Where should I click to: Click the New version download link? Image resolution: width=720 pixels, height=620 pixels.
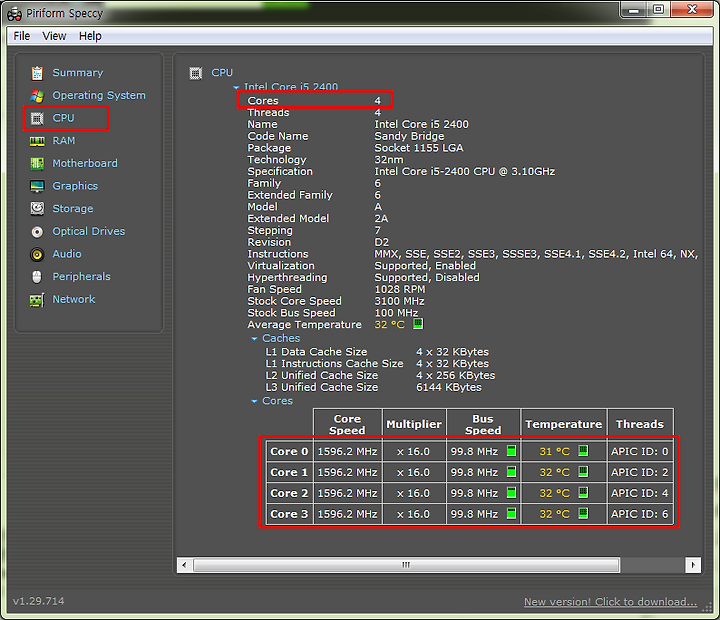[610, 602]
